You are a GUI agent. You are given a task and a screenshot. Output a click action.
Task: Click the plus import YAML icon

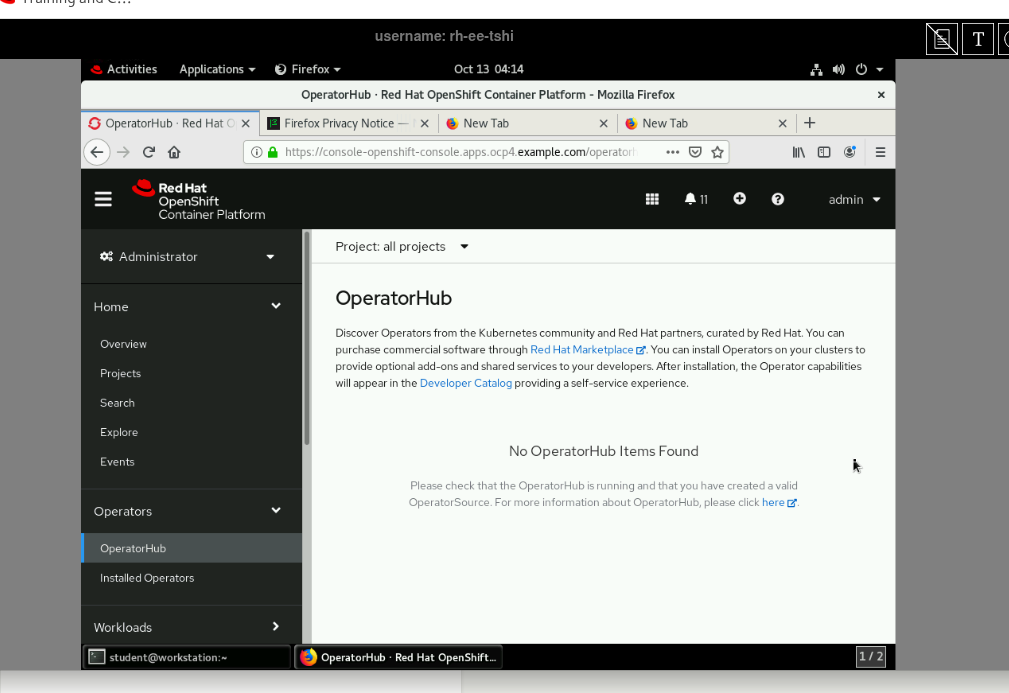(739, 199)
